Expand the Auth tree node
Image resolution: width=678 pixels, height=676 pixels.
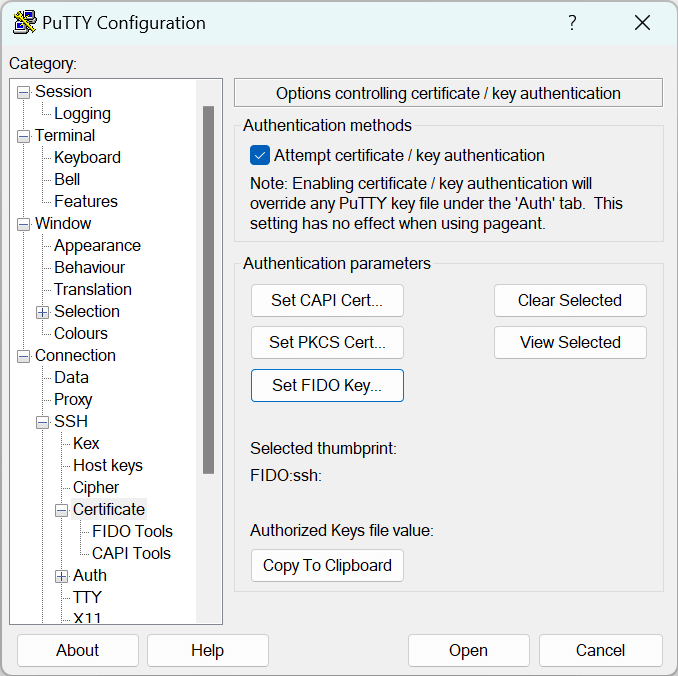coord(61,576)
